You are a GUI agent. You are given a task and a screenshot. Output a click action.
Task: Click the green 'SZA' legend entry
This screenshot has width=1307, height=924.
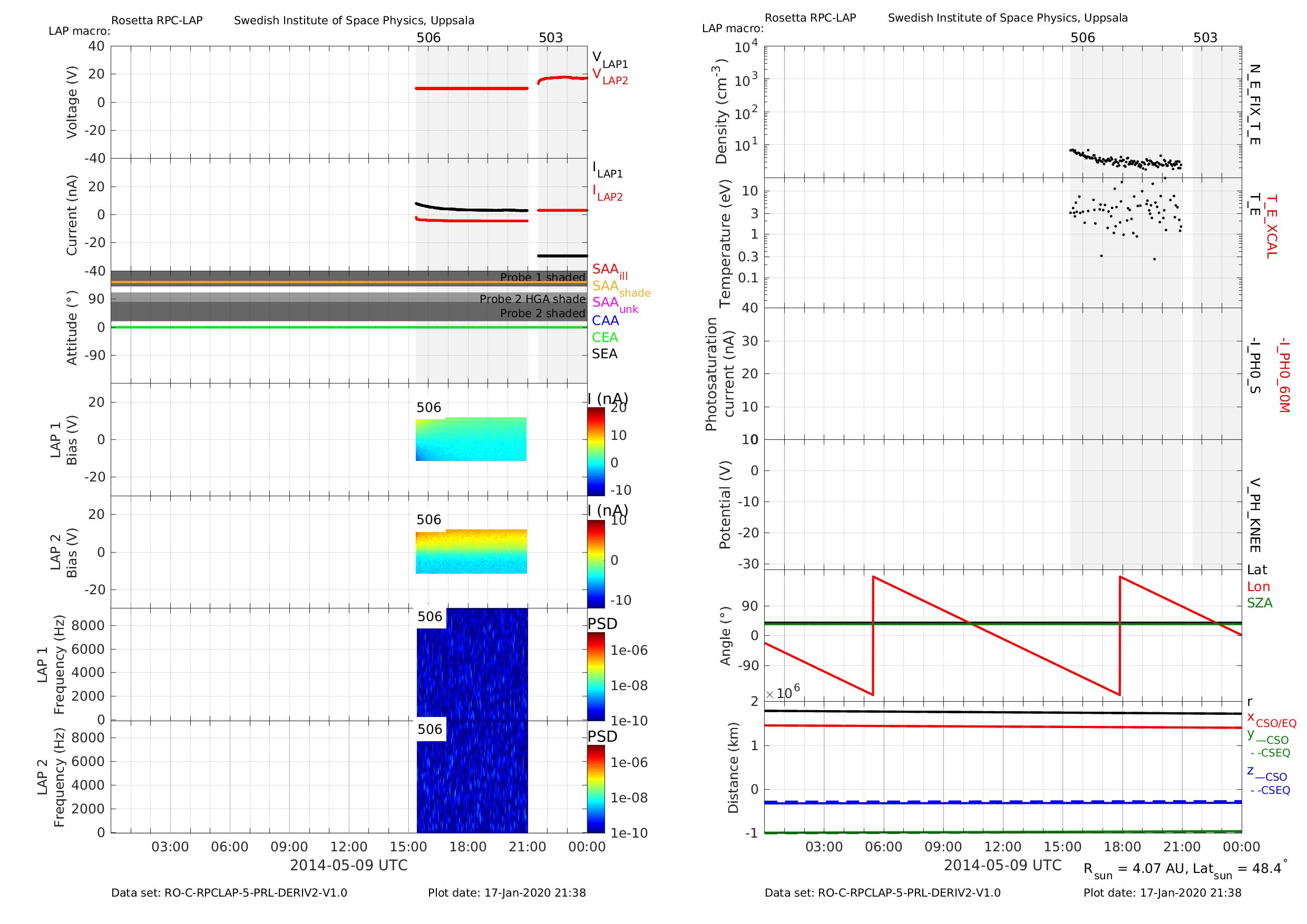(1260, 603)
